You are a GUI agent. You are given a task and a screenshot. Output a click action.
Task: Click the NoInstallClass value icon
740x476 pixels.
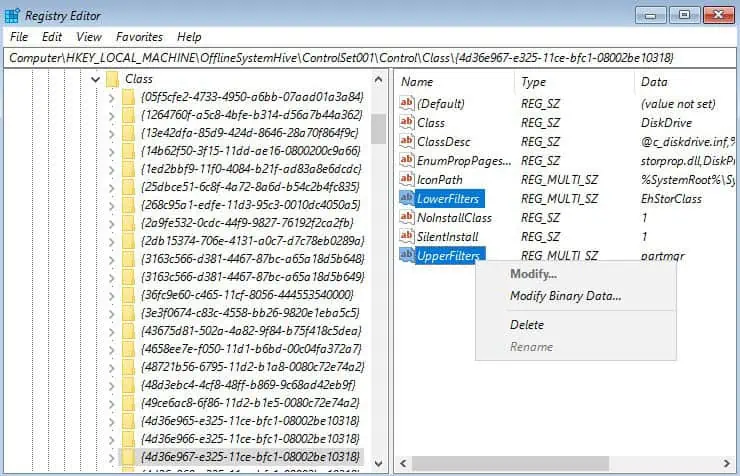point(406,217)
